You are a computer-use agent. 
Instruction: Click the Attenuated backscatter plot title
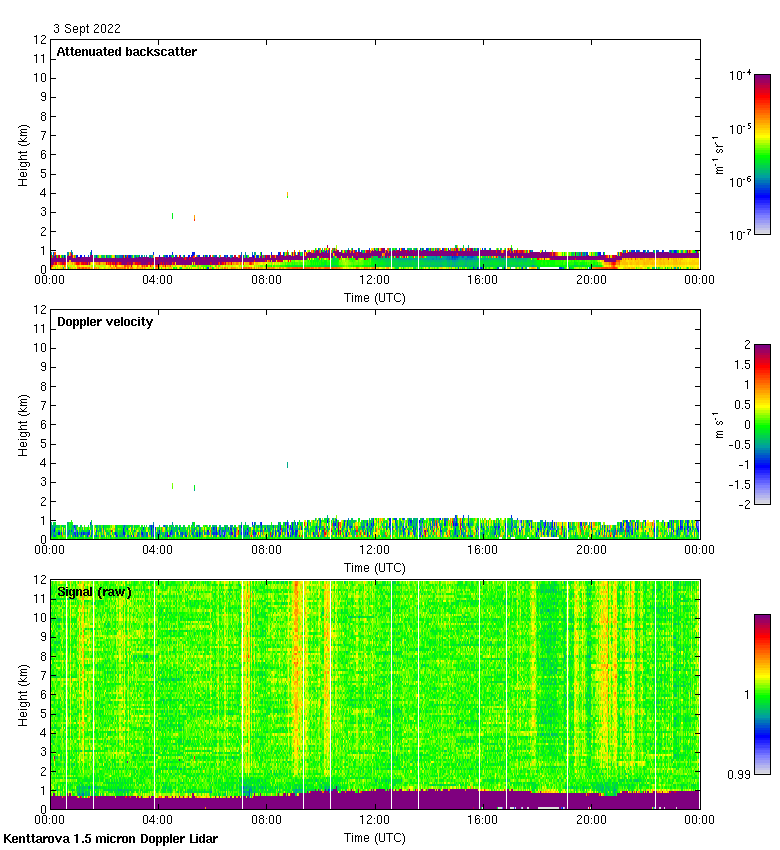tap(126, 52)
